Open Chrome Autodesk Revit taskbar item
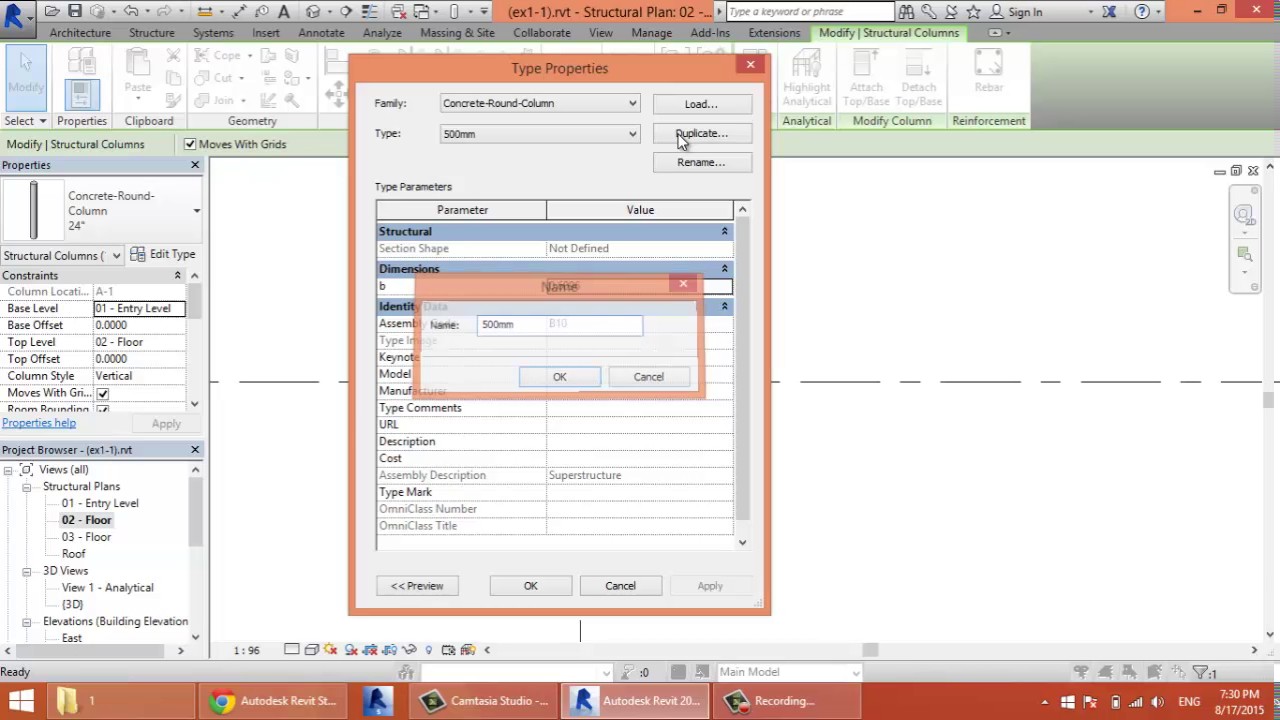The image size is (1280, 720). pyautogui.click(x=273, y=701)
